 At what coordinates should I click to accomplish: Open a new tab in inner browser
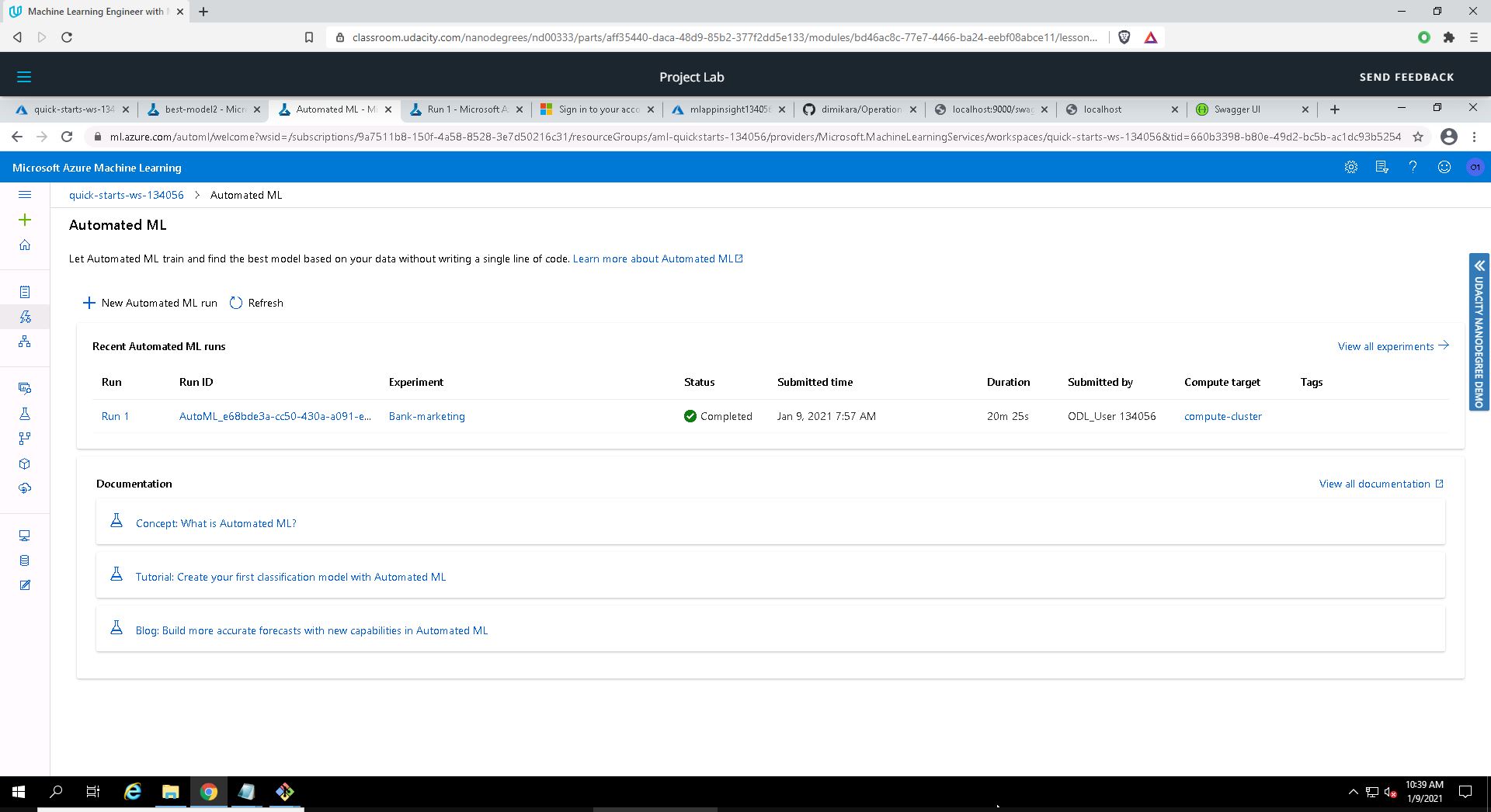click(1335, 109)
